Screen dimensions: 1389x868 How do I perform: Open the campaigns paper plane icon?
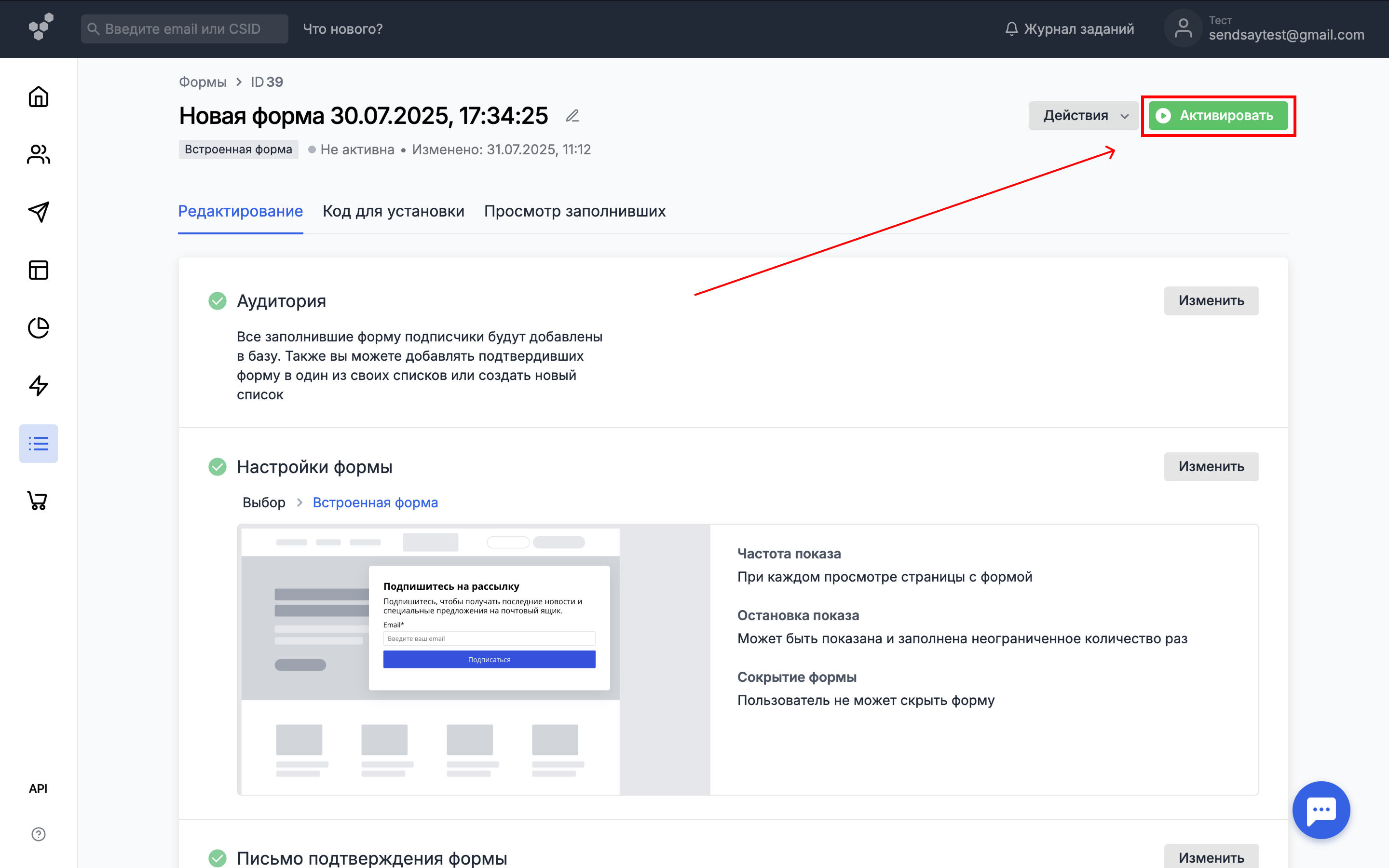click(x=39, y=212)
